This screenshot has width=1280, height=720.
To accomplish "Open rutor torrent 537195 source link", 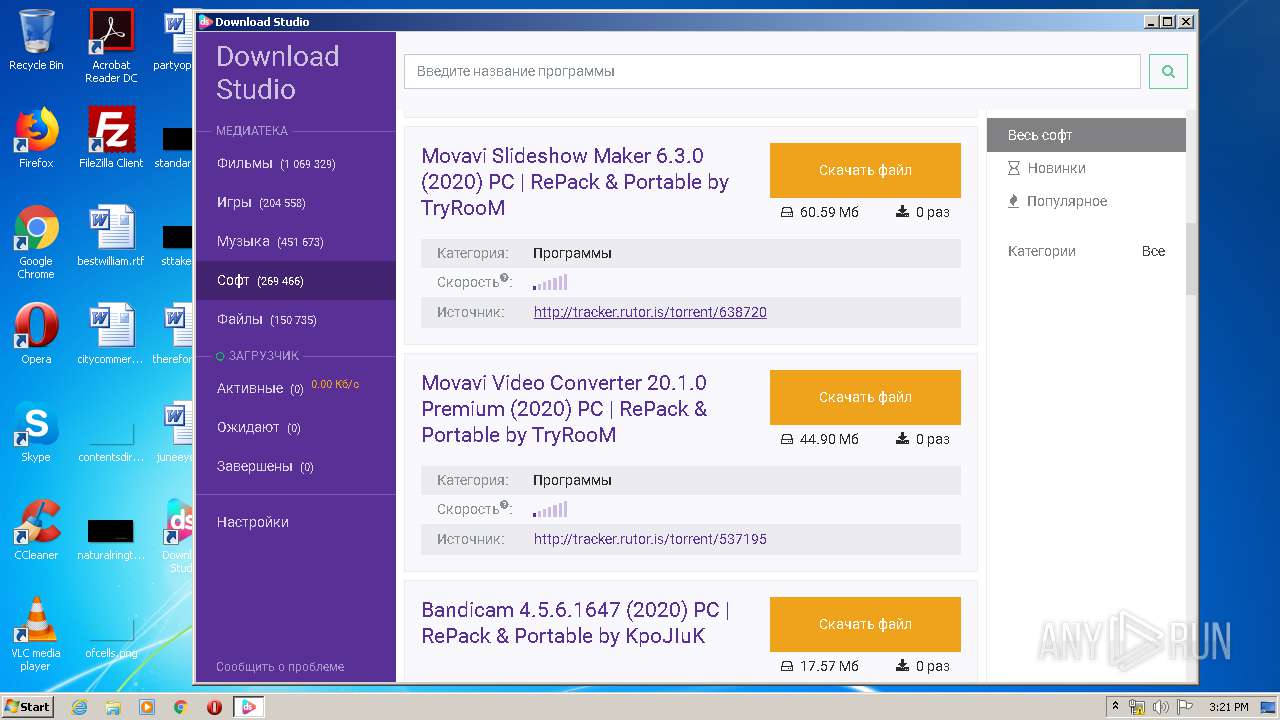I will (650, 539).
